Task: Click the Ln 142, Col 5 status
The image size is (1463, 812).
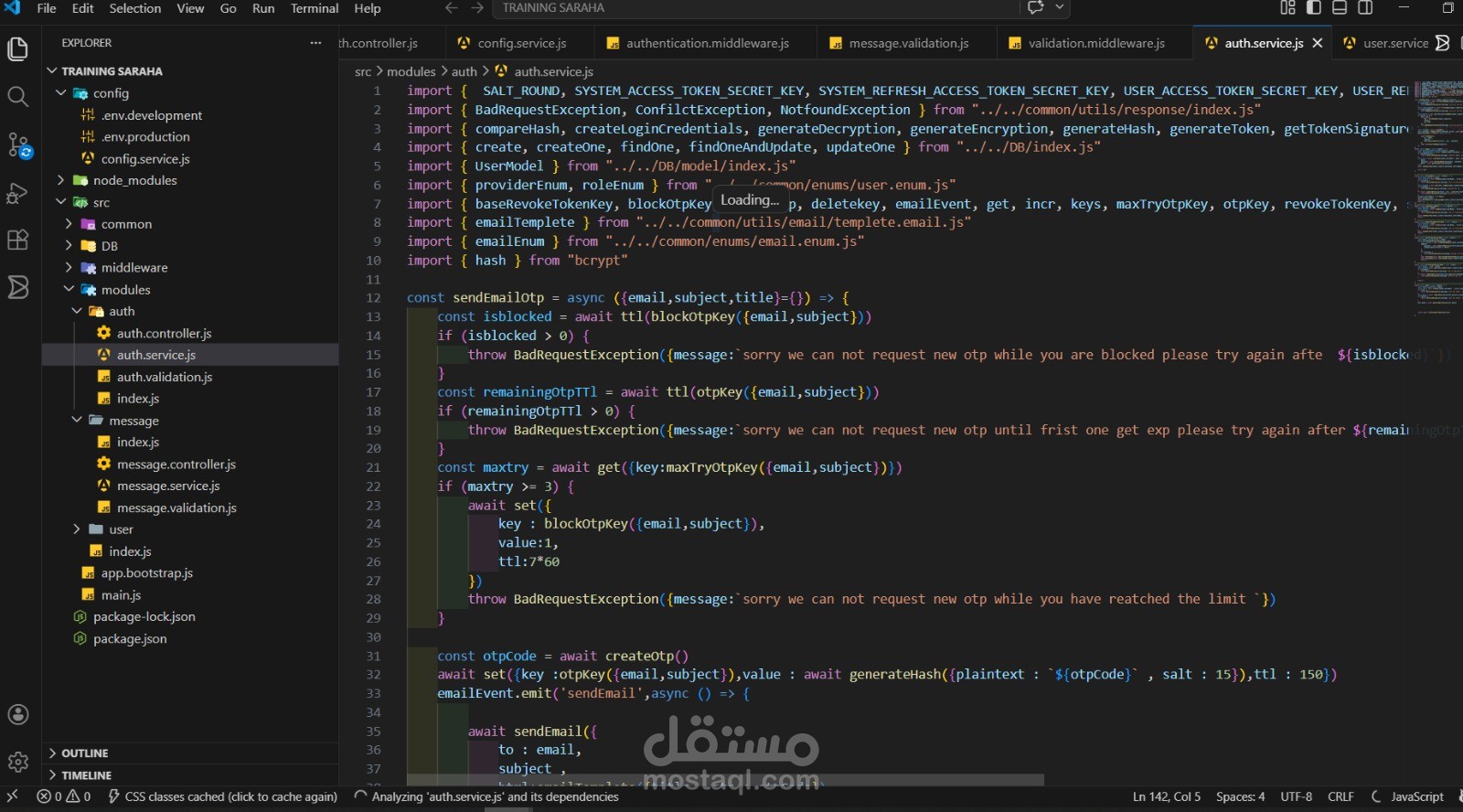Action: point(1166,796)
